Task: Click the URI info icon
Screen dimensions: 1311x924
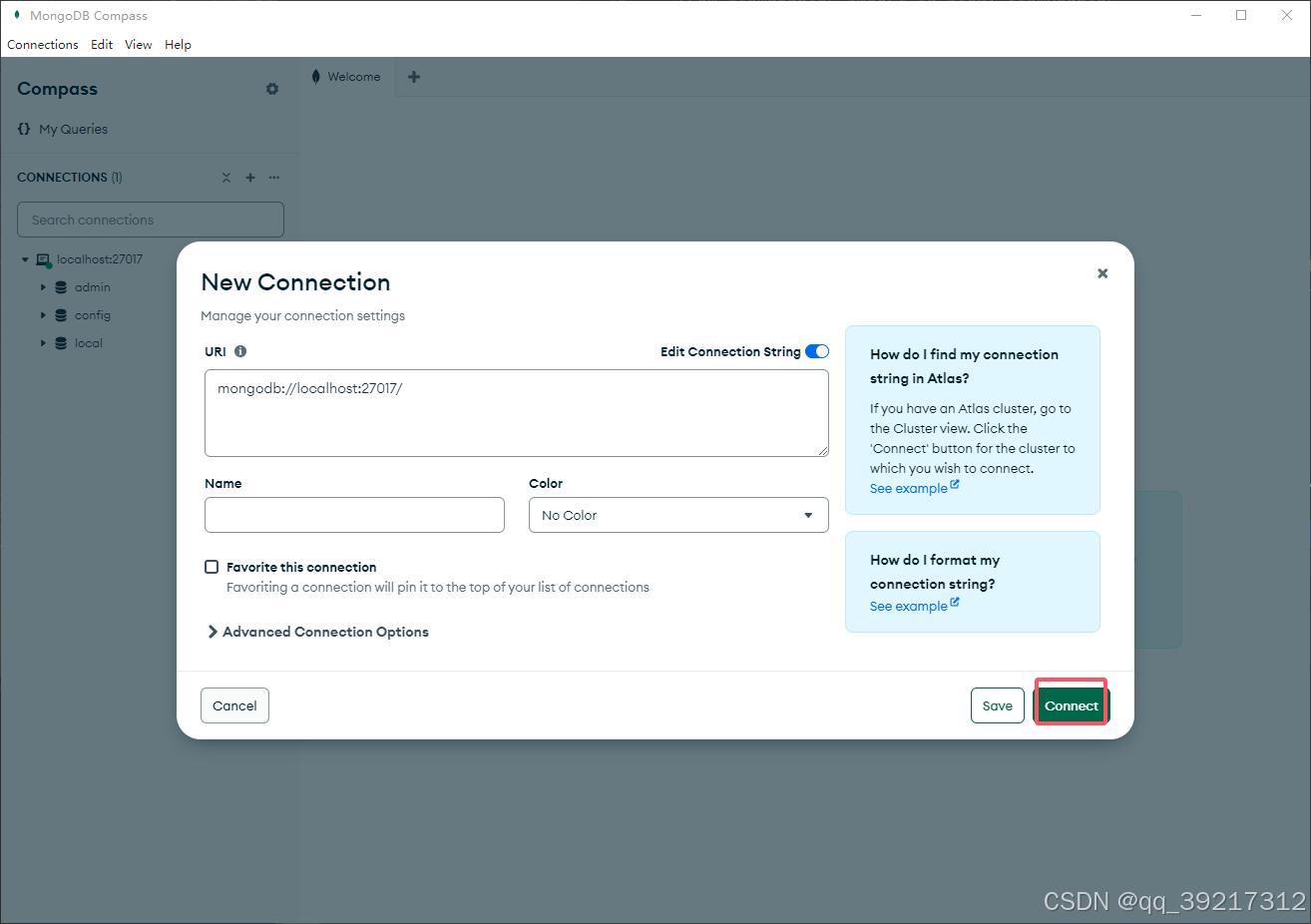Action: click(240, 351)
